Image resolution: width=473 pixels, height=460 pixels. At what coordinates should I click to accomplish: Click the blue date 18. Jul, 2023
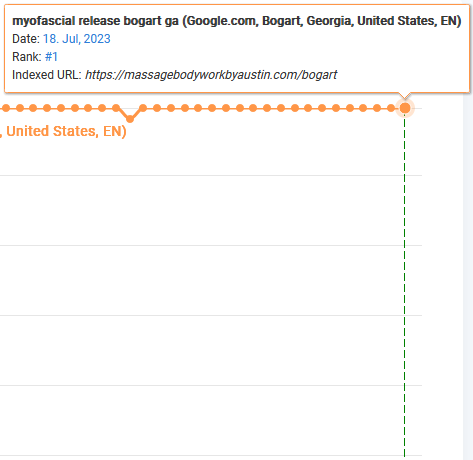77,39
